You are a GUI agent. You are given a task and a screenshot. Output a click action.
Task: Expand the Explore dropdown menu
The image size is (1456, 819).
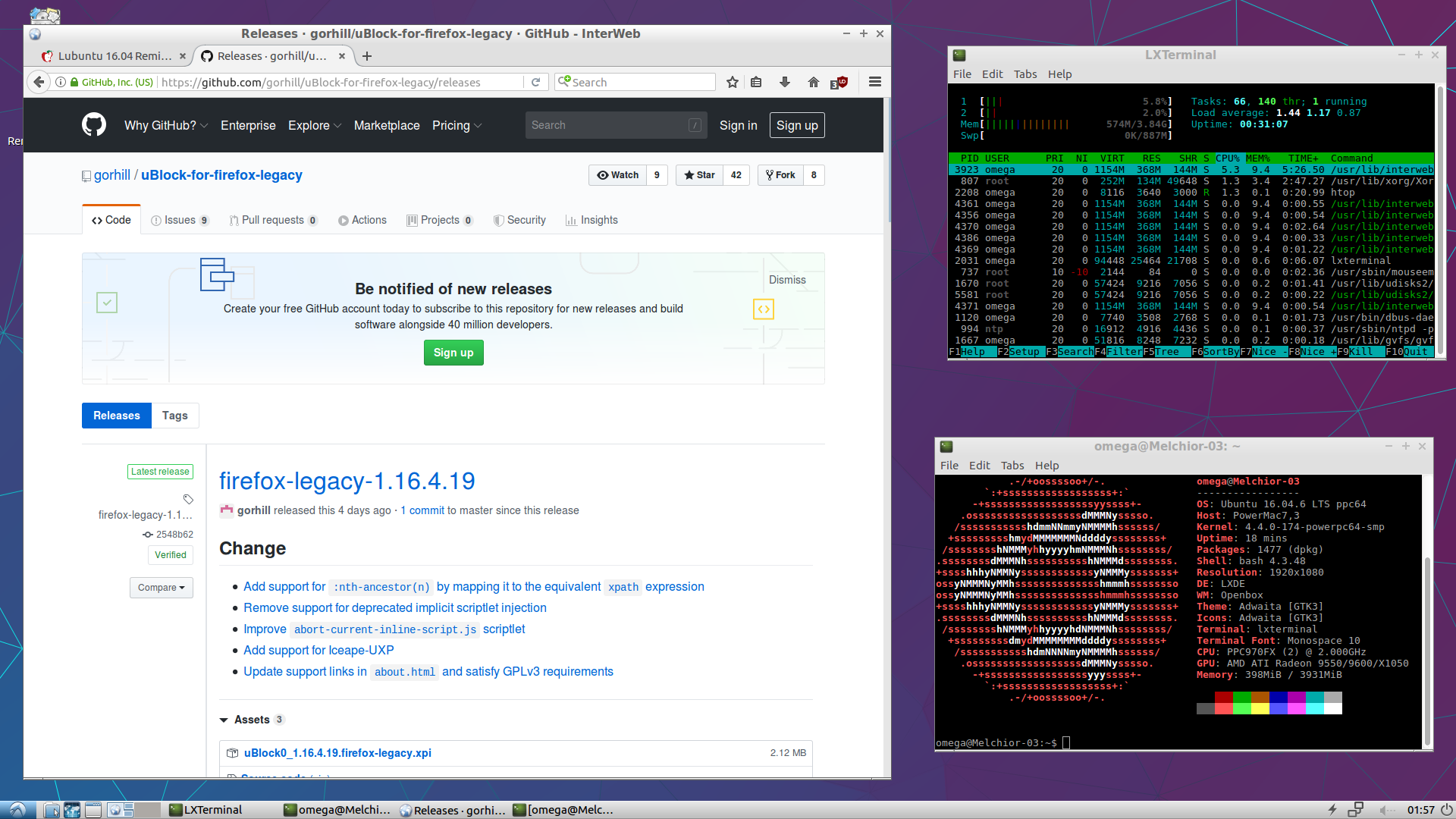point(315,125)
